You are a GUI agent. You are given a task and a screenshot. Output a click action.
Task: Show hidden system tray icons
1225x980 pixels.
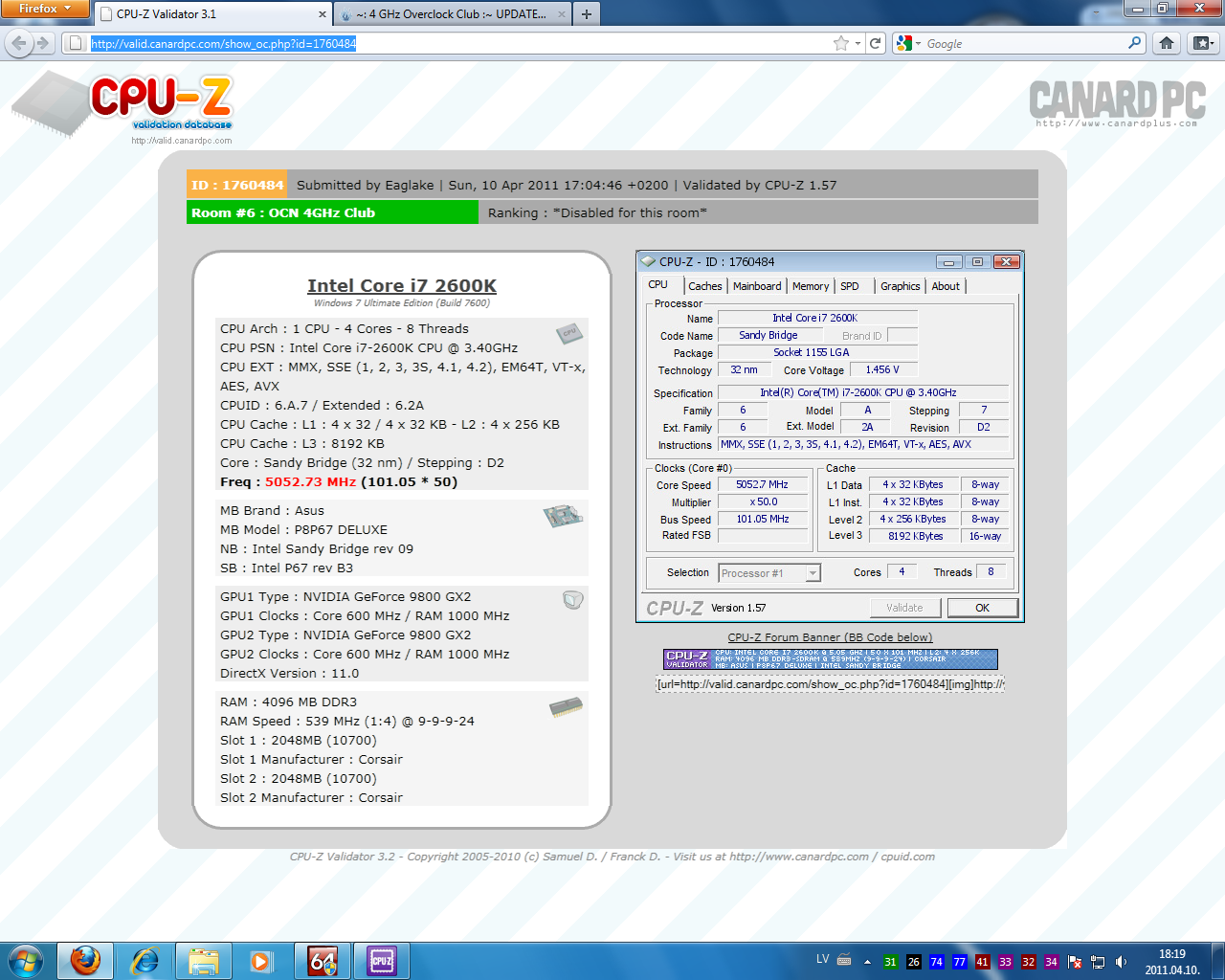867,962
